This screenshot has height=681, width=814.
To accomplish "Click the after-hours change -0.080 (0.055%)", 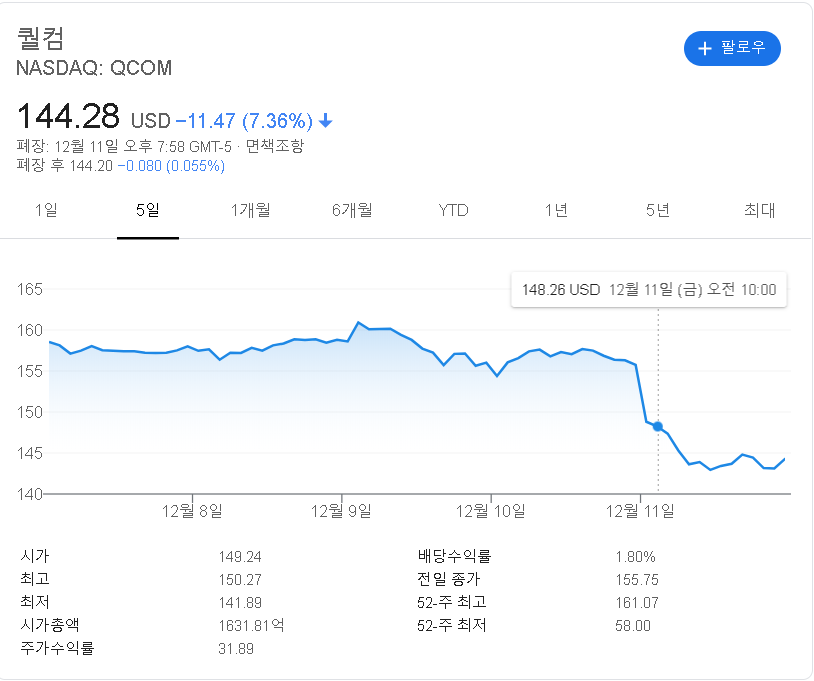I will (171, 166).
